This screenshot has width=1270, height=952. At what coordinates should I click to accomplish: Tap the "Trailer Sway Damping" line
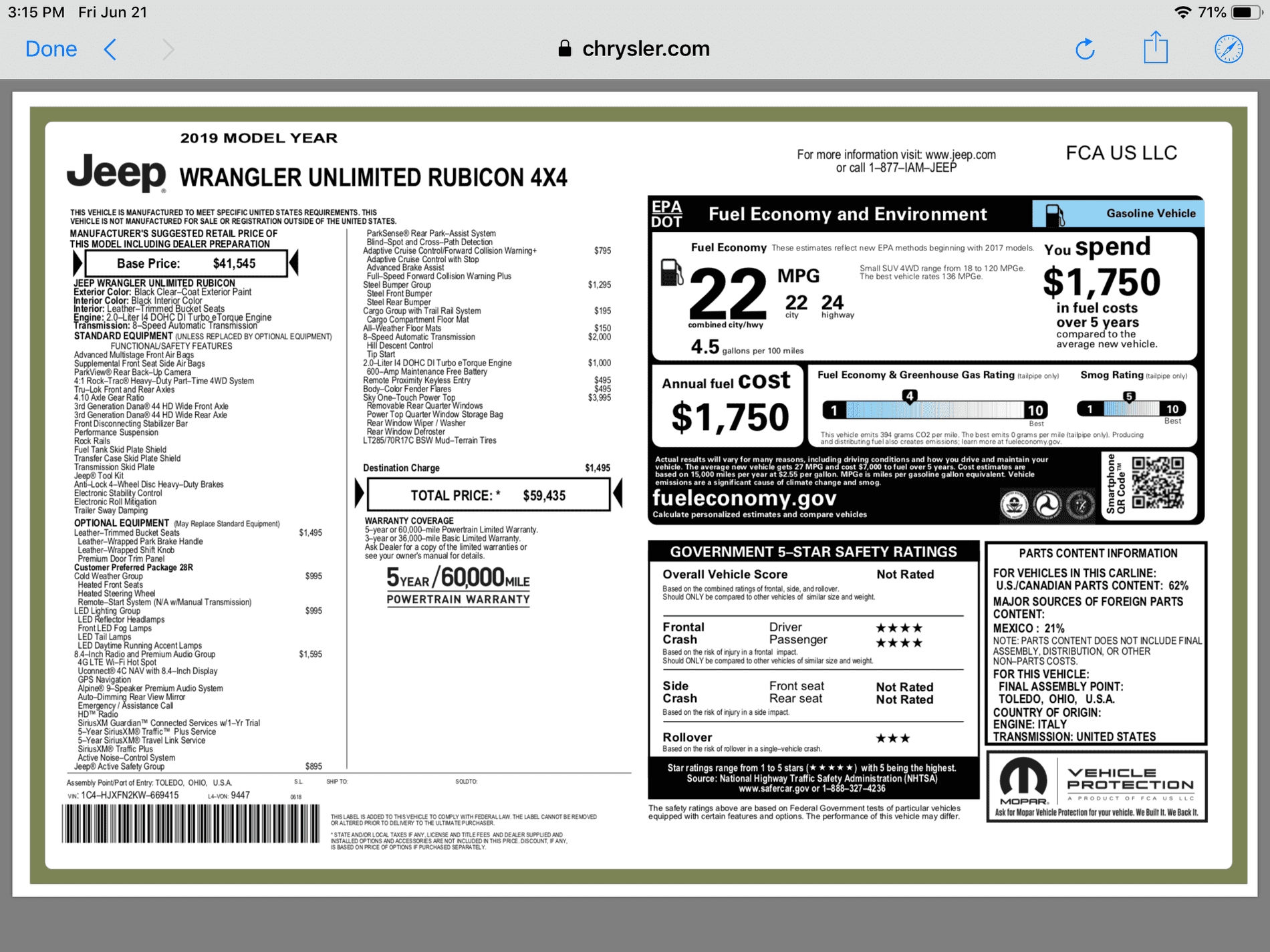point(111,510)
